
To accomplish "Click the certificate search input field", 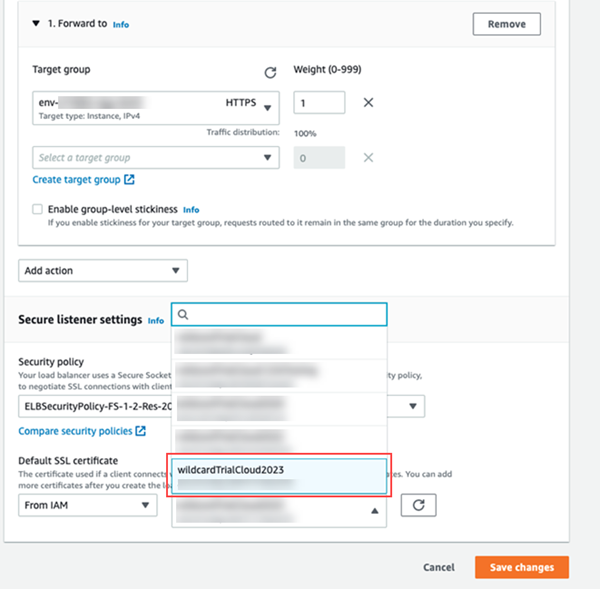I will coord(285,315).
